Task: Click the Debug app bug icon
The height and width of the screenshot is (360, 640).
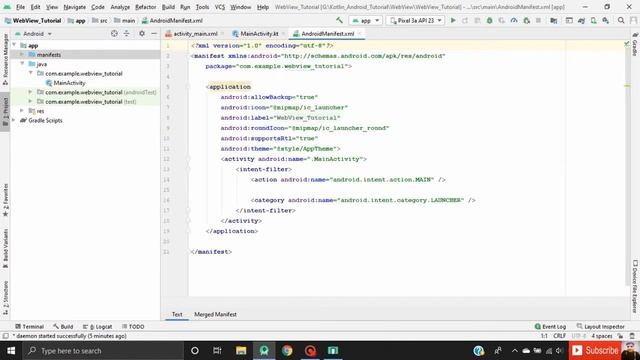Action: tap(489, 20)
